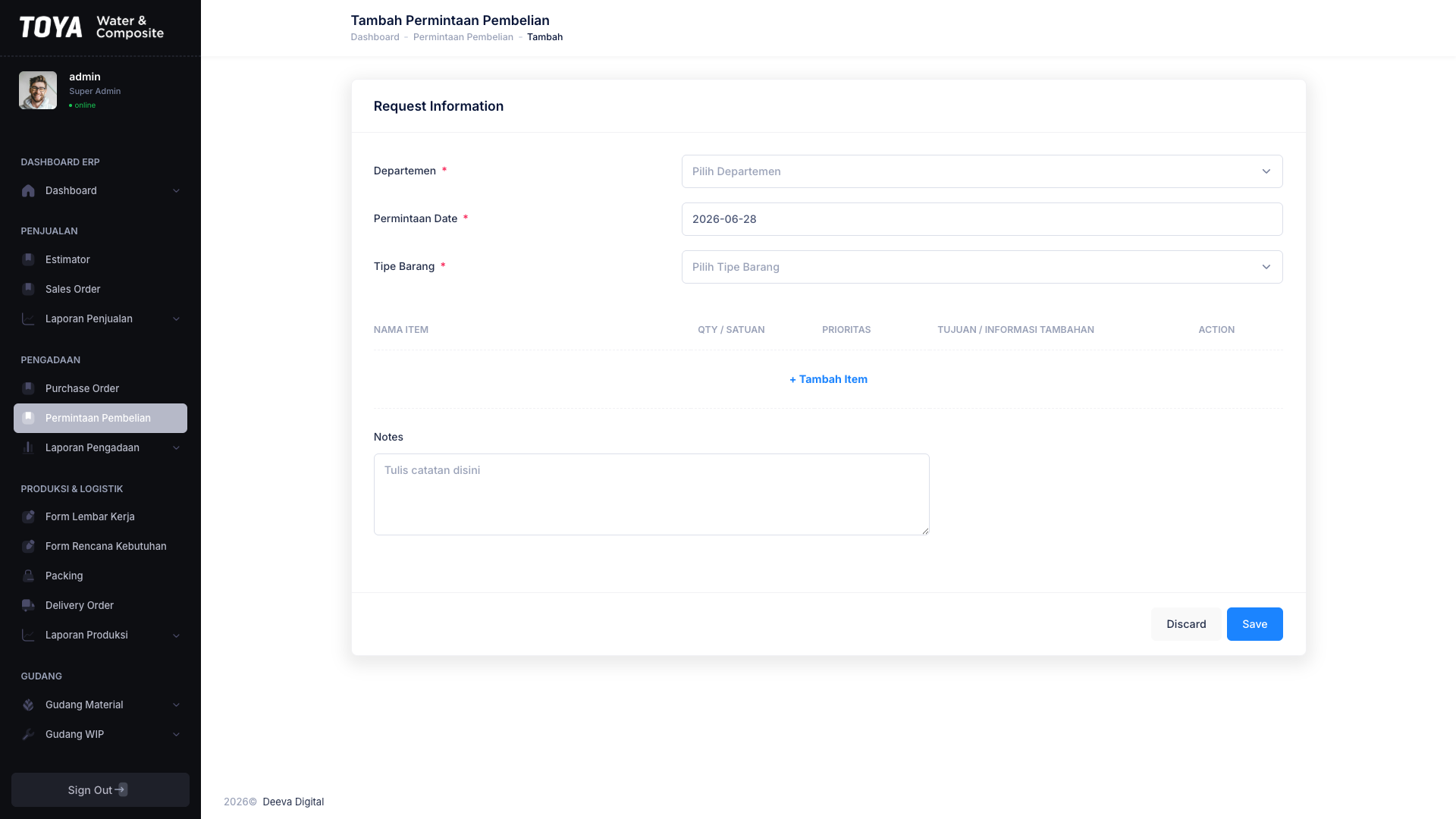Click the Form Rencana Kebutuhan icon

pyautogui.click(x=28, y=546)
